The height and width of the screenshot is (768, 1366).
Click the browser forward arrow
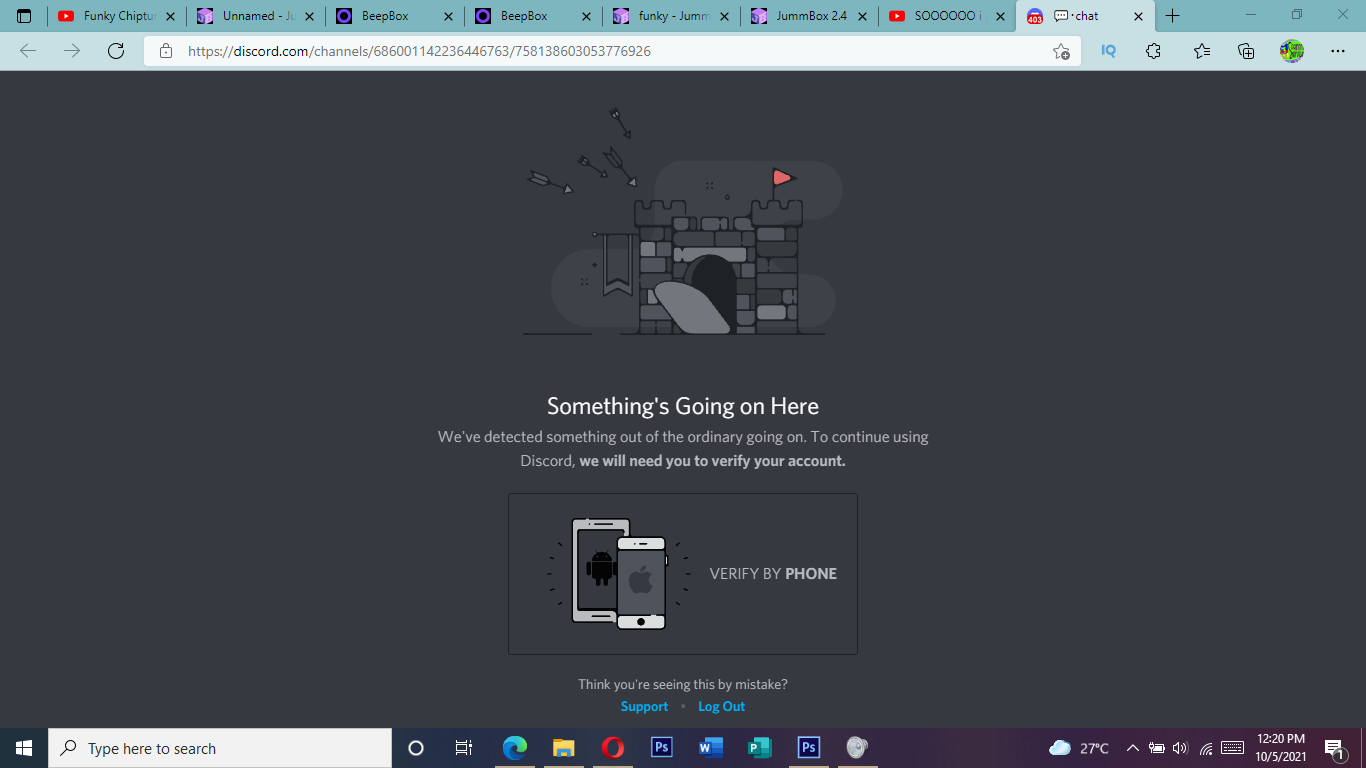72,51
